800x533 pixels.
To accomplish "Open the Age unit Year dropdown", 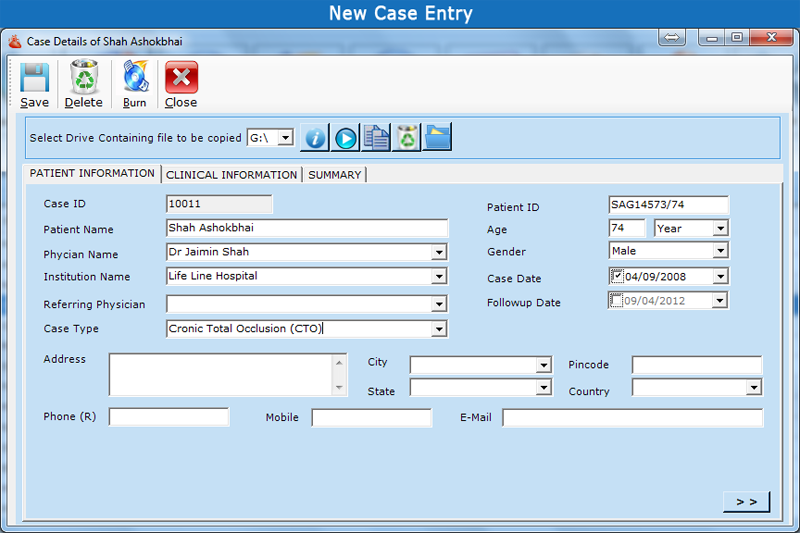I will click(720, 228).
